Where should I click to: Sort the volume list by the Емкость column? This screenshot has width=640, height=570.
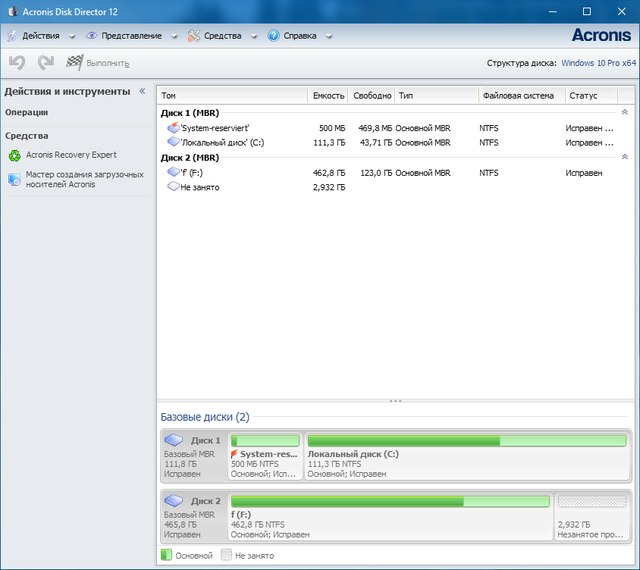[328, 96]
